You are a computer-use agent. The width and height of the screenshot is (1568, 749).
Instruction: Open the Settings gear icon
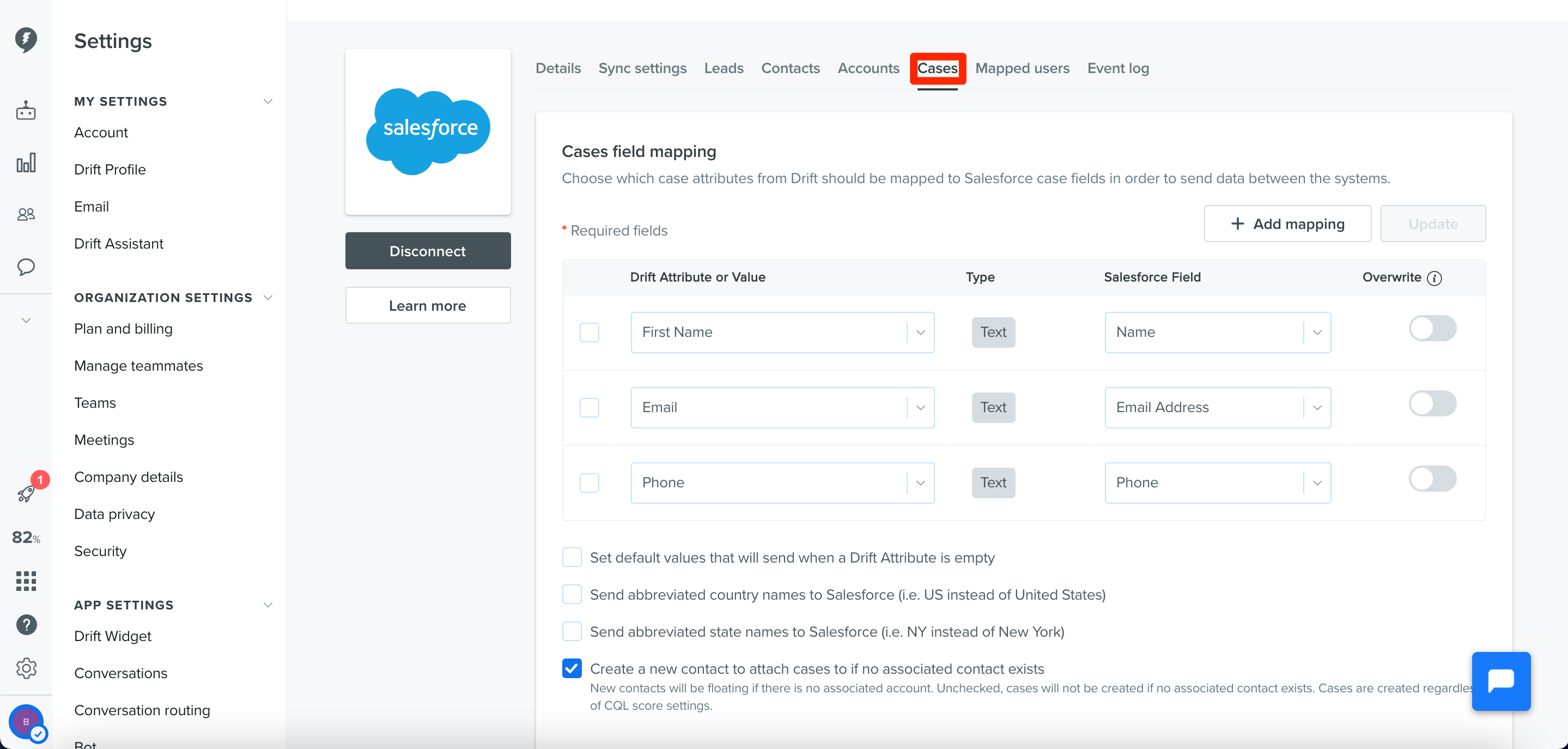tap(26, 668)
